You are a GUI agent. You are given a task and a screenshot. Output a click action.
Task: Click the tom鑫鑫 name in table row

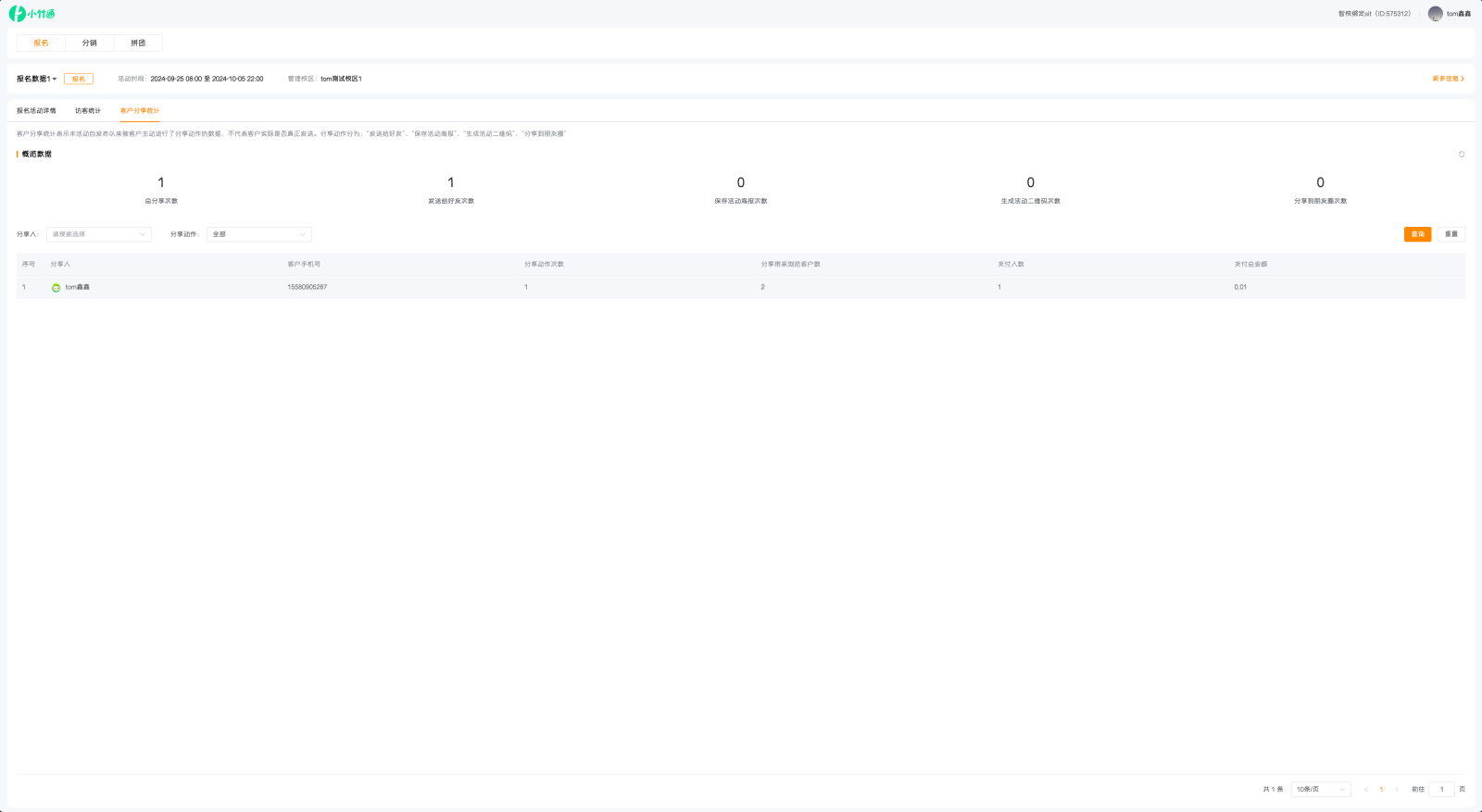pyautogui.click(x=78, y=287)
